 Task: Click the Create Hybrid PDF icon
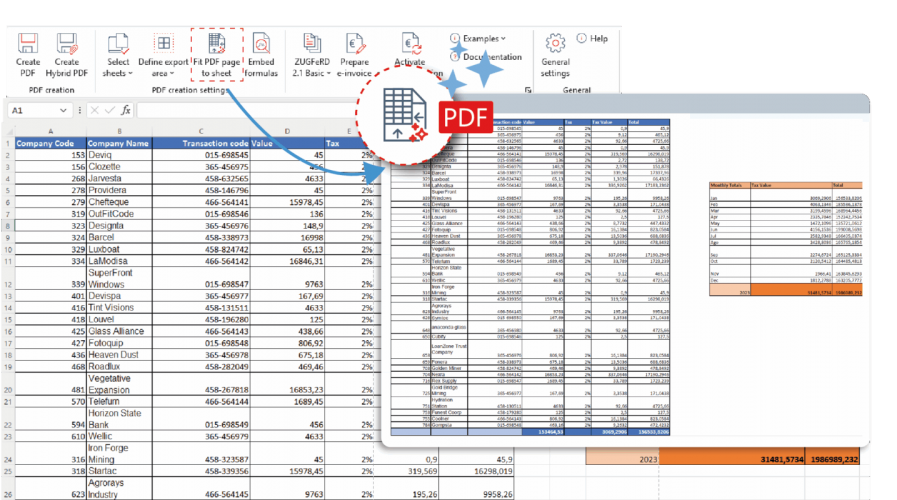(x=67, y=44)
